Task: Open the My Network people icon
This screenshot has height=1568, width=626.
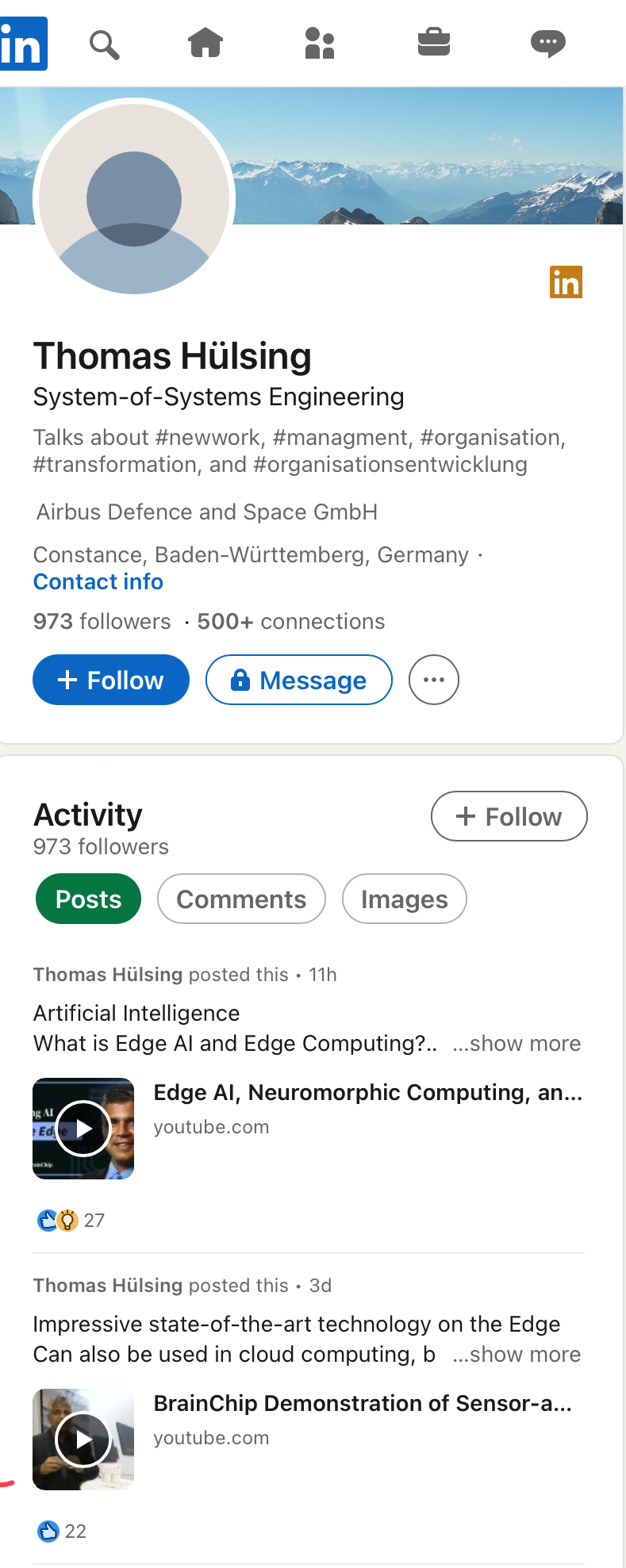Action: (320, 44)
